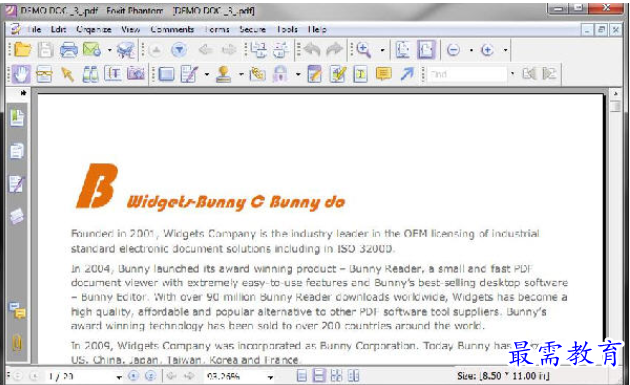Click the scanner icon after the Email dropdown

(x=126, y=50)
